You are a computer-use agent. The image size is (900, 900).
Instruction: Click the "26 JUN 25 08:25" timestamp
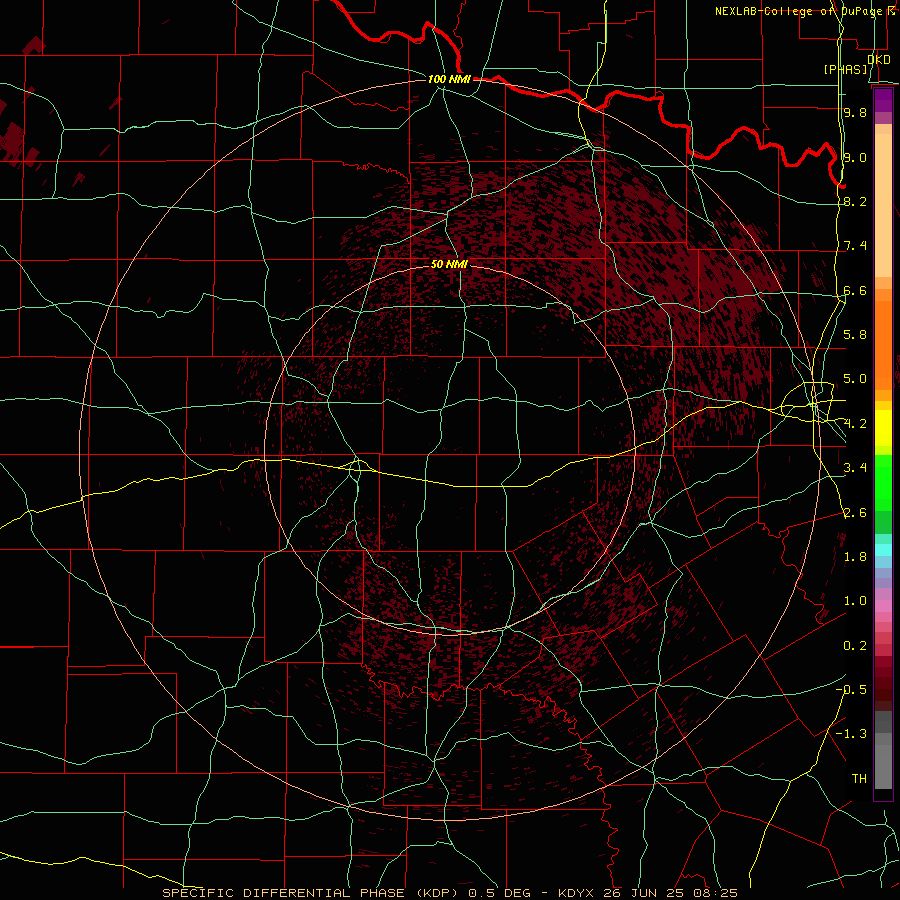point(670,893)
